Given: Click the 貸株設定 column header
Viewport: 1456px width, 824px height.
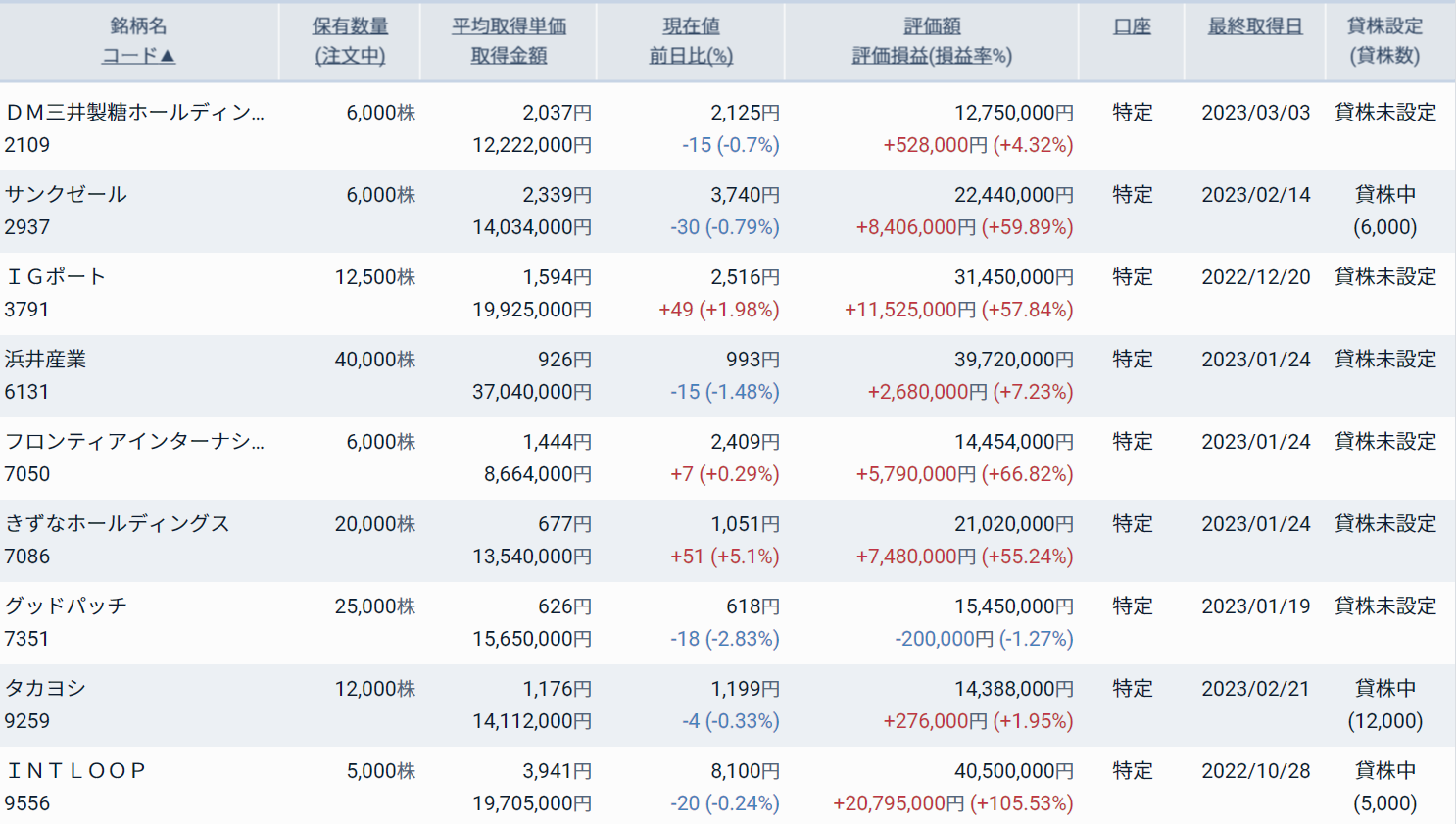Looking at the screenshot, I should click(x=1385, y=26).
